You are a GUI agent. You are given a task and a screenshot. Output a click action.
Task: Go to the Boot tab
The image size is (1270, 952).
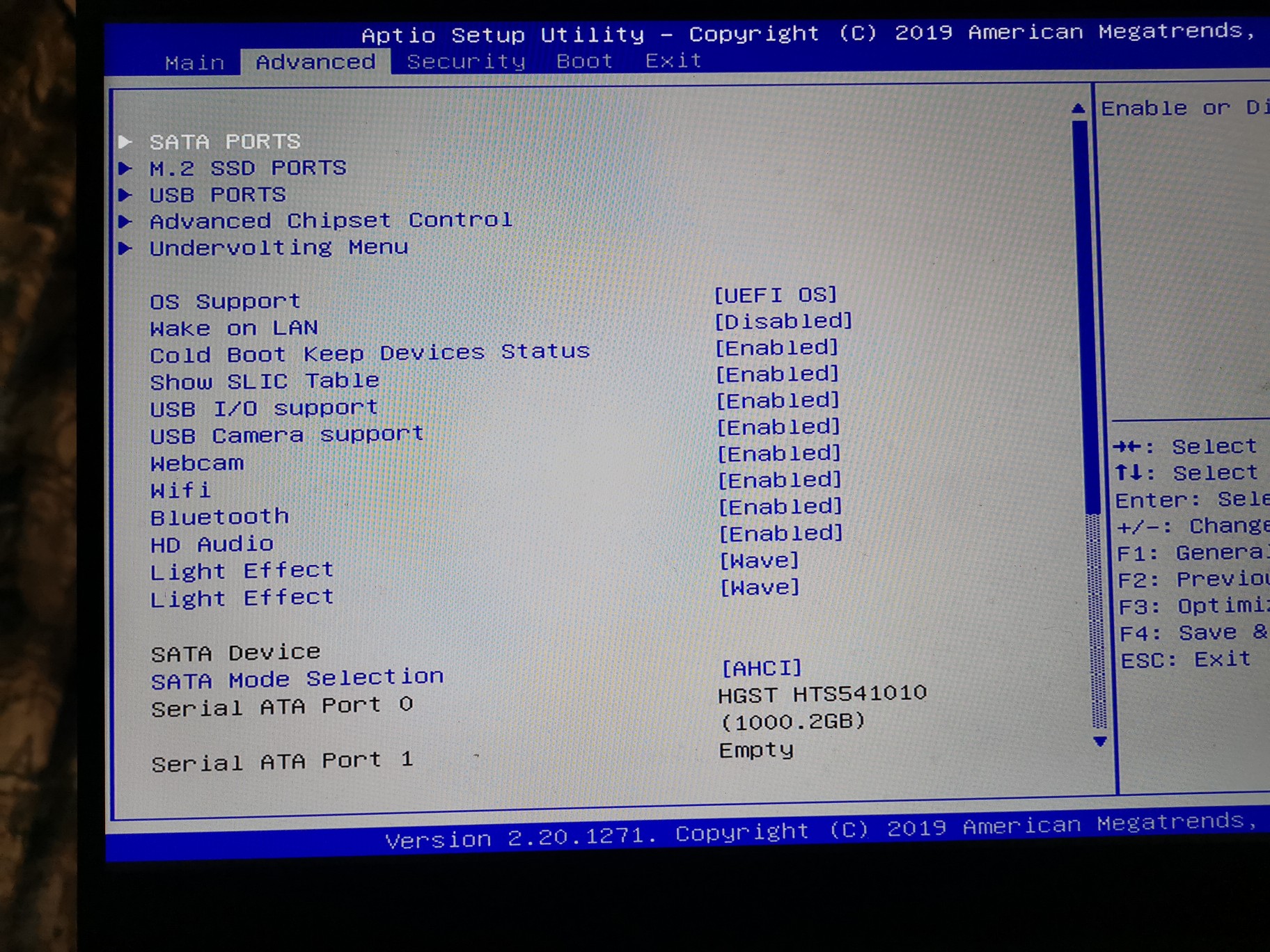tap(584, 61)
